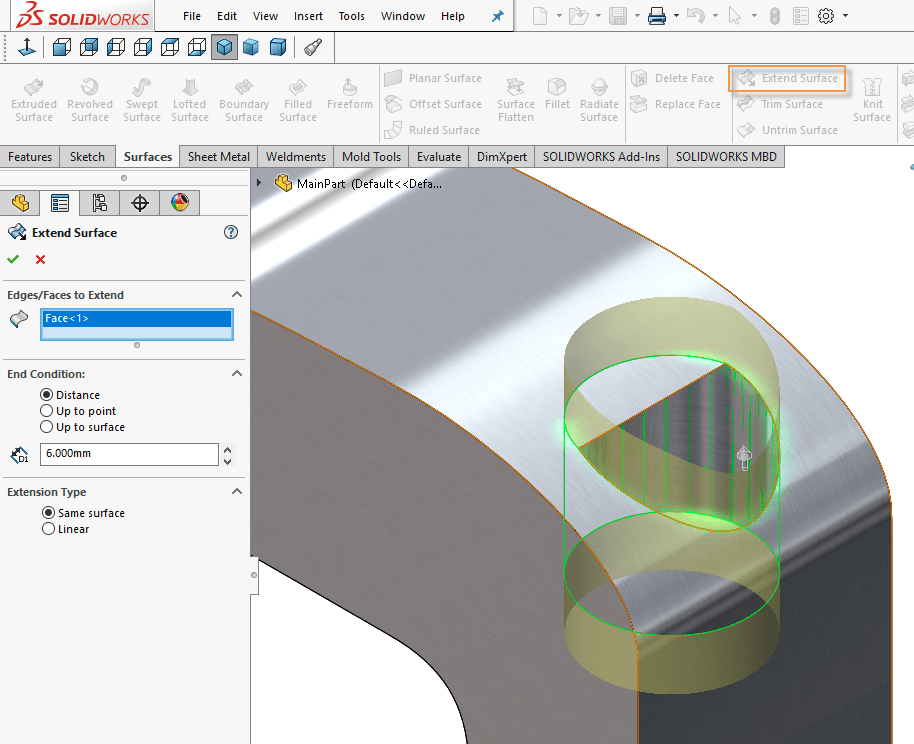Click the Extend Surface command

pyautogui.click(x=787, y=78)
